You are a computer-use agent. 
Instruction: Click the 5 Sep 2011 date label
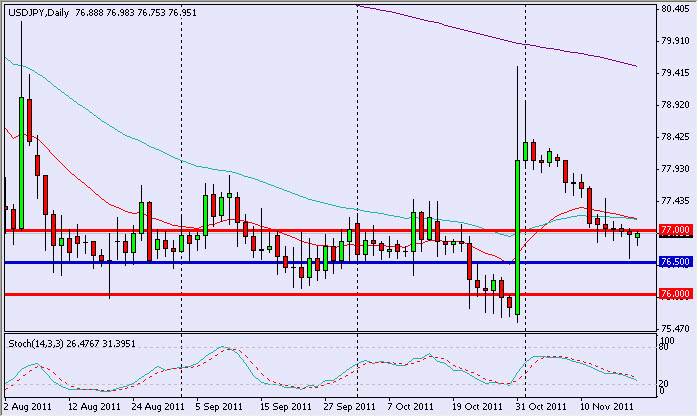[218, 408]
